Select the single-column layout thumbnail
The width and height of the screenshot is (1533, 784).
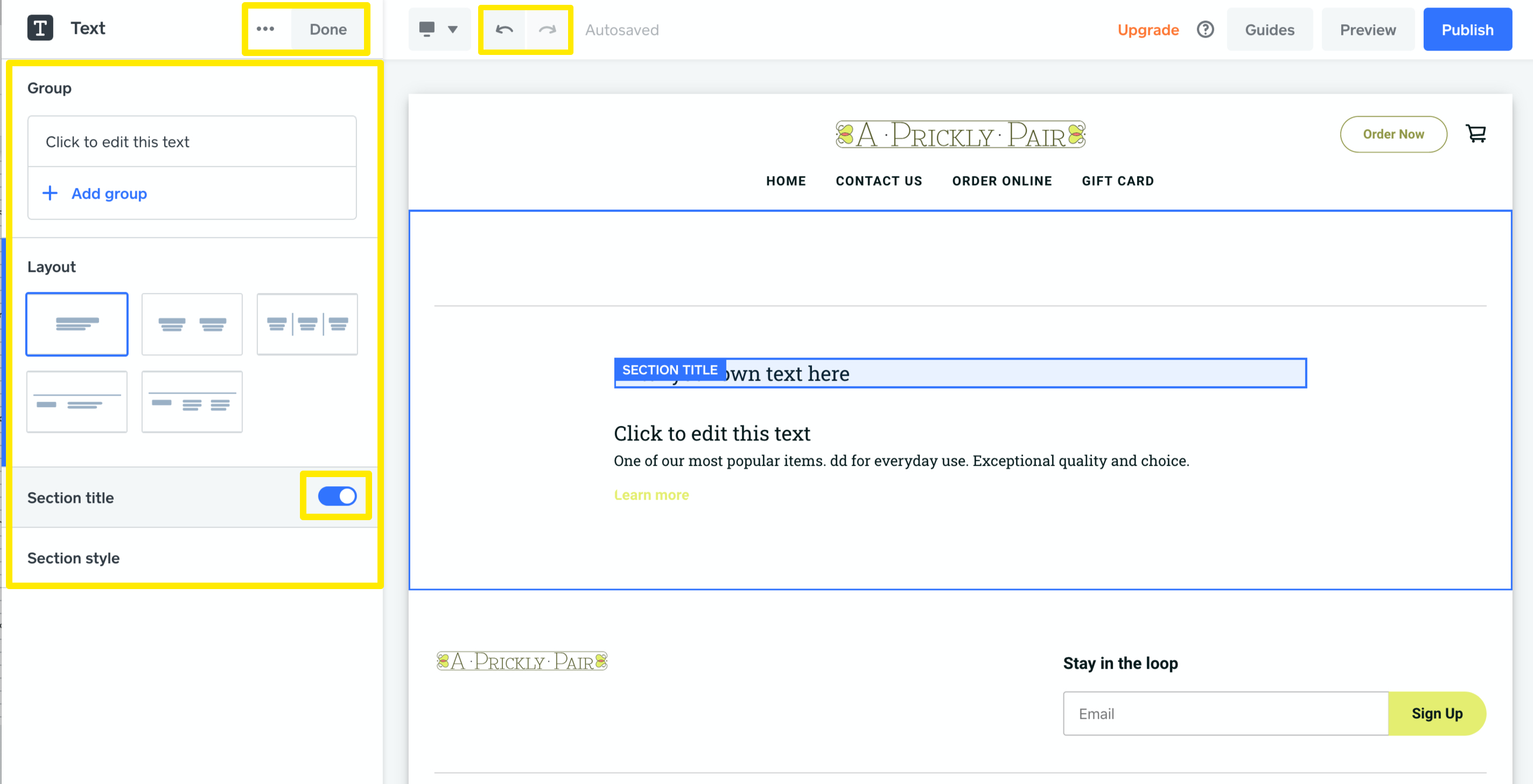coord(77,324)
